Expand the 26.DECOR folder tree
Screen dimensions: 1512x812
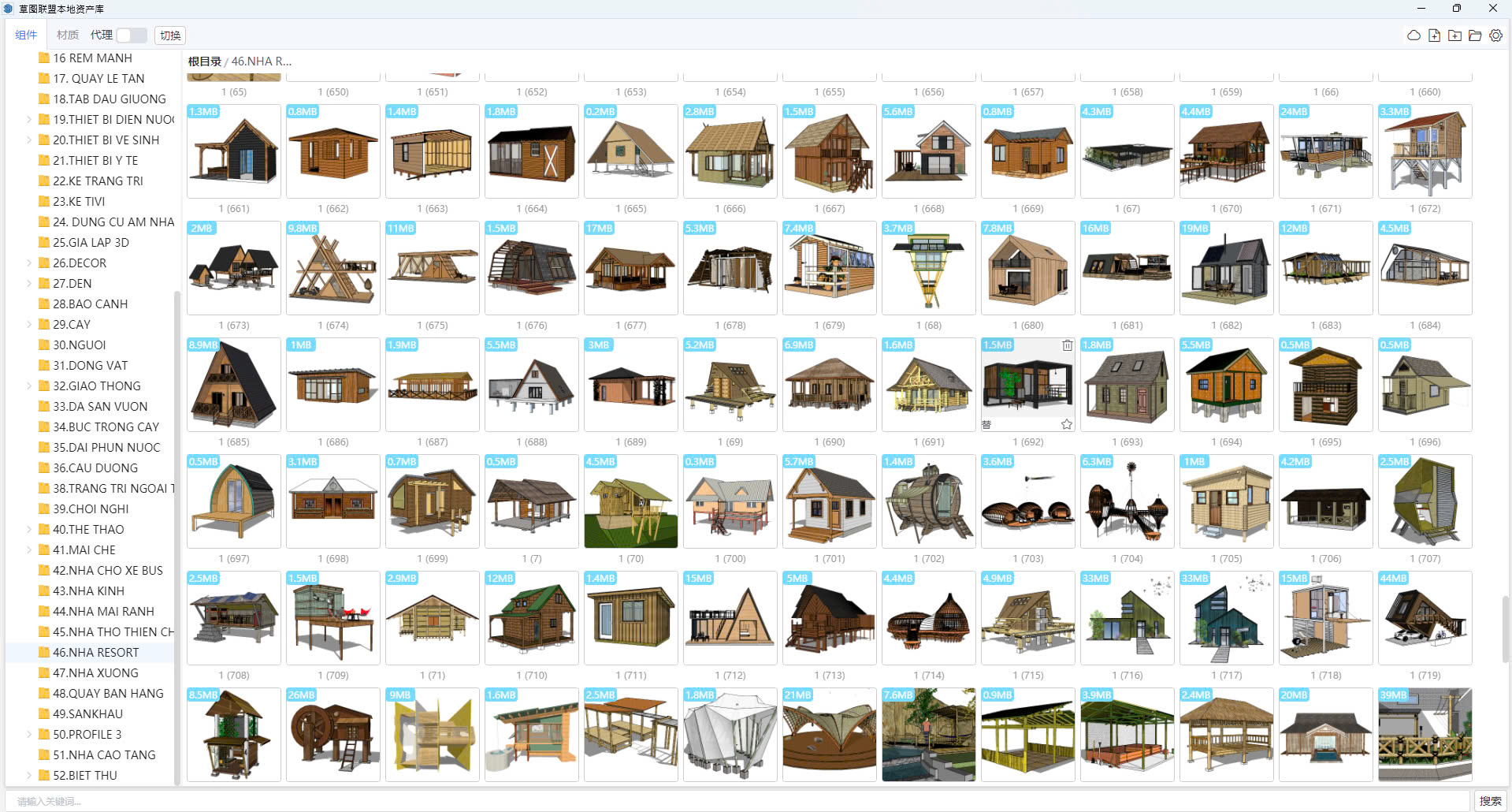[x=29, y=263]
